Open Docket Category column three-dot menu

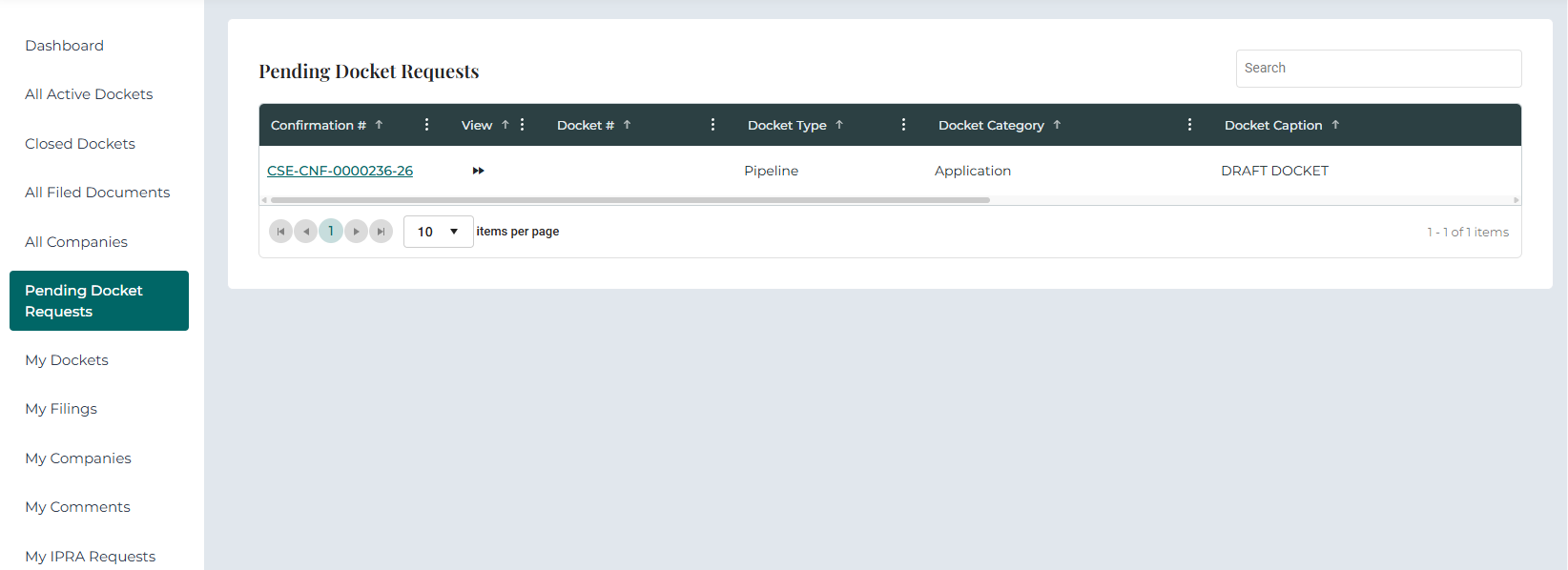tap(1189, 125)
